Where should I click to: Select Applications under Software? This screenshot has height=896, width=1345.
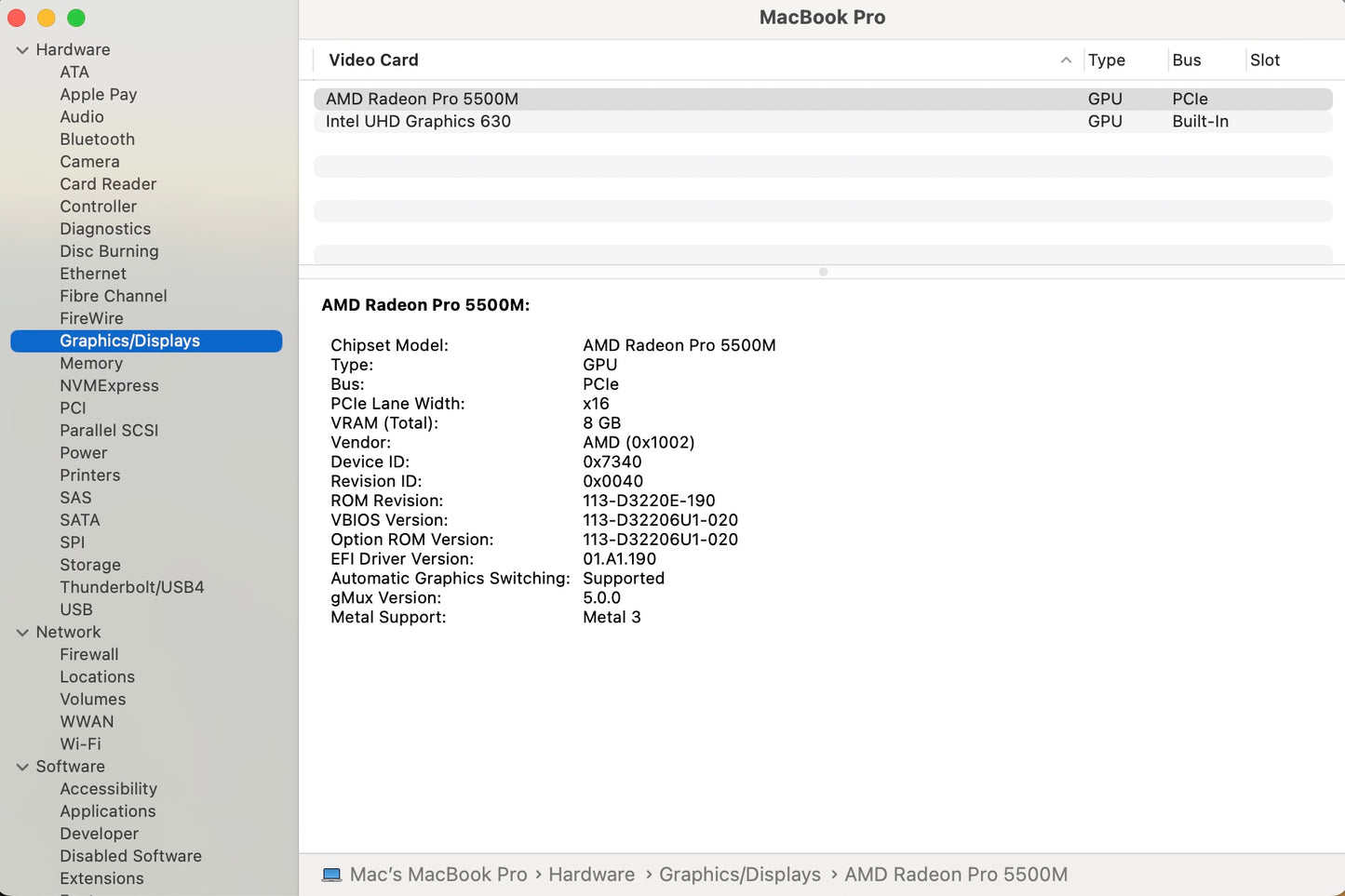pos(107,810)
